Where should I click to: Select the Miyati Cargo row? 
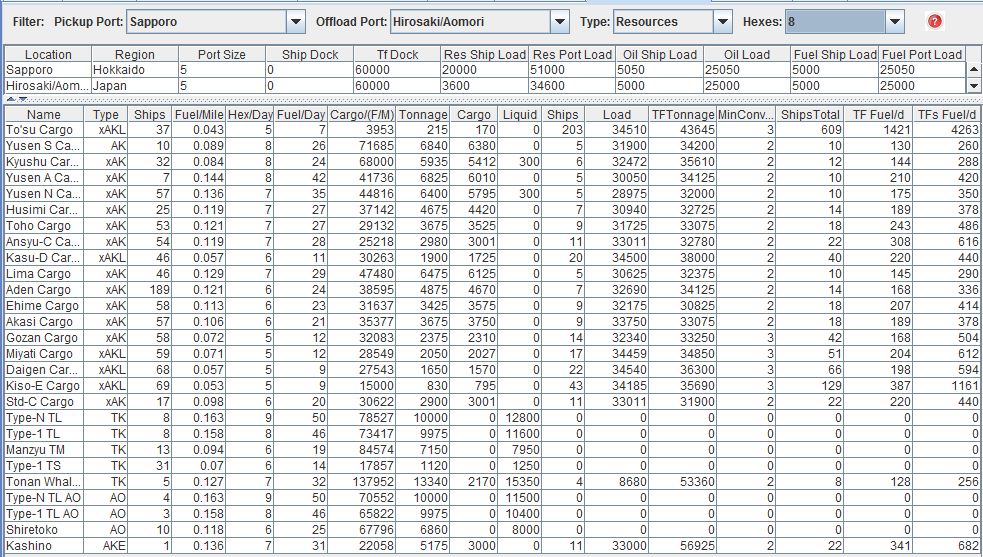pos(493,354)
